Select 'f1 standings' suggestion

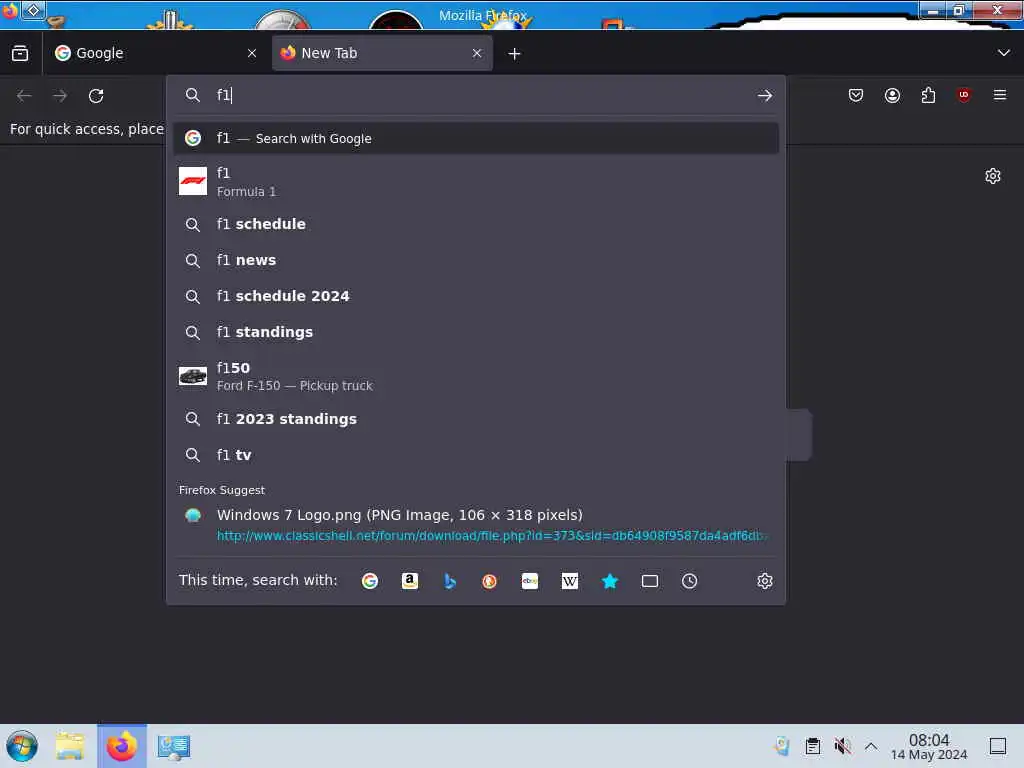pos(476,332)
